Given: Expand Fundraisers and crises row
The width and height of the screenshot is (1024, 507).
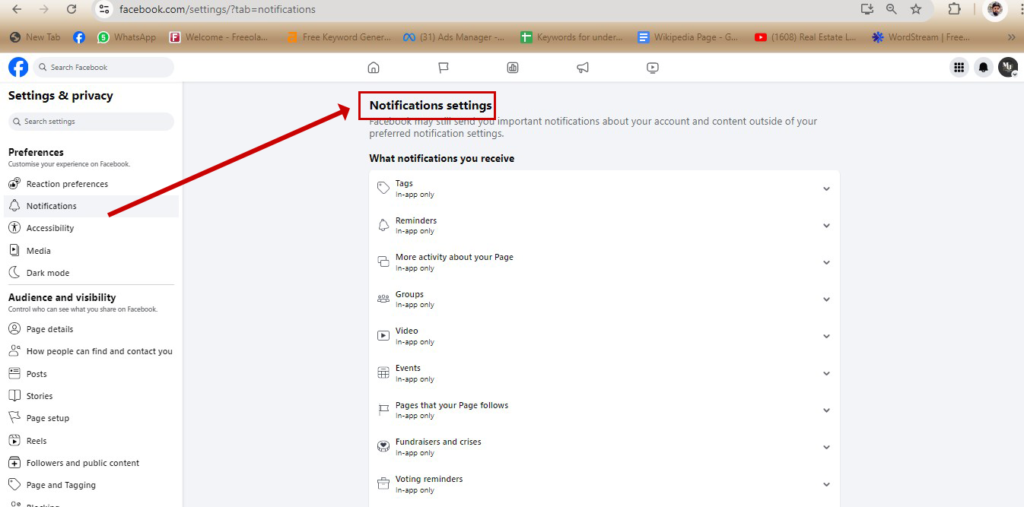Looking at the screenshot, I should 604,447.
